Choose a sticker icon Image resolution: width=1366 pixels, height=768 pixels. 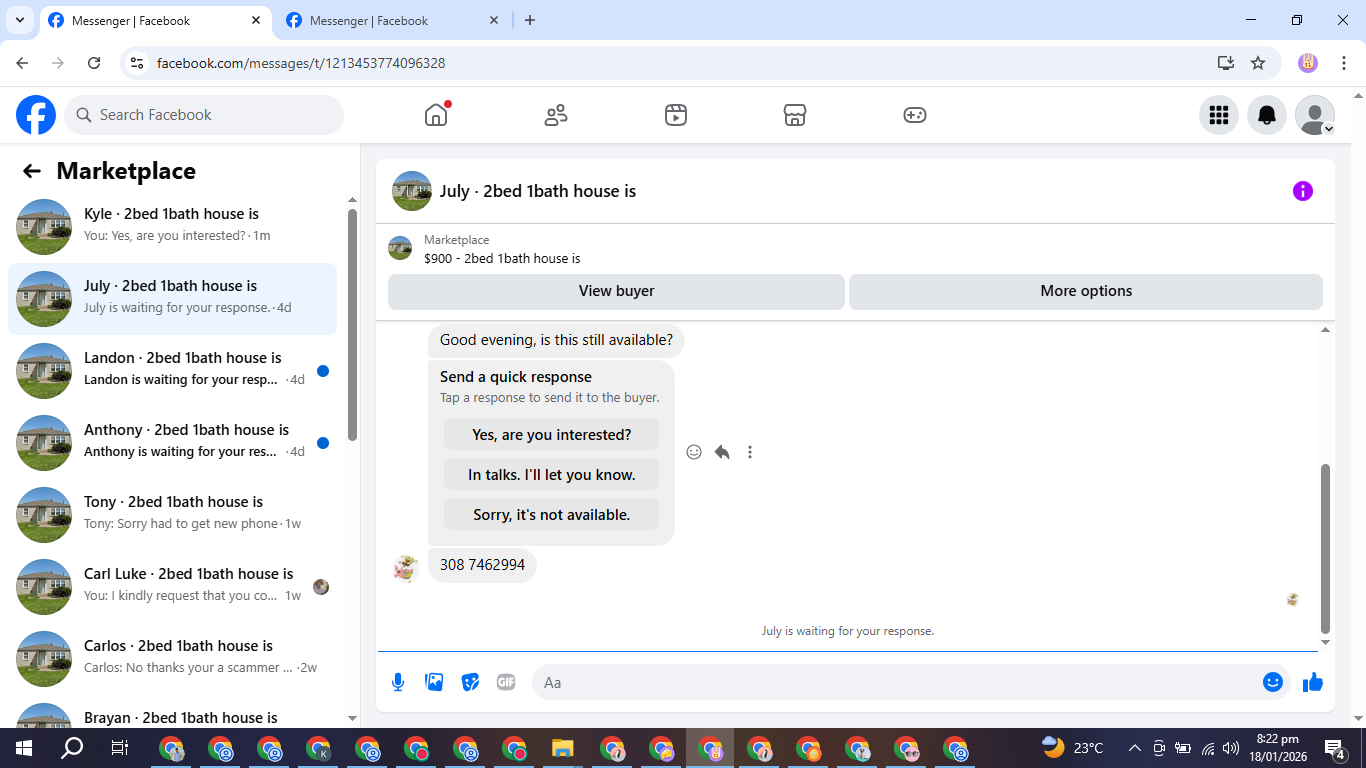click(x=470, y=682)
